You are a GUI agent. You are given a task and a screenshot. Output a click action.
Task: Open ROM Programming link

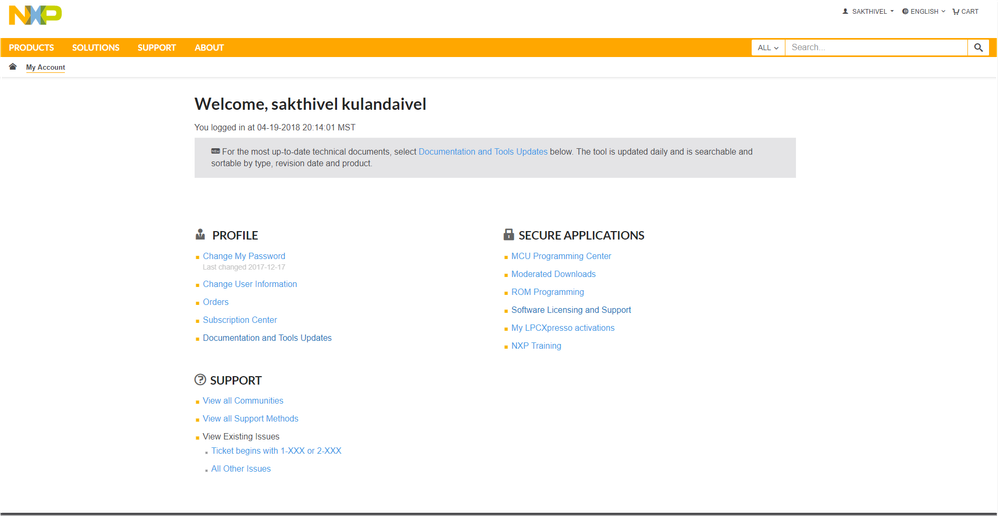pos(548,292)
